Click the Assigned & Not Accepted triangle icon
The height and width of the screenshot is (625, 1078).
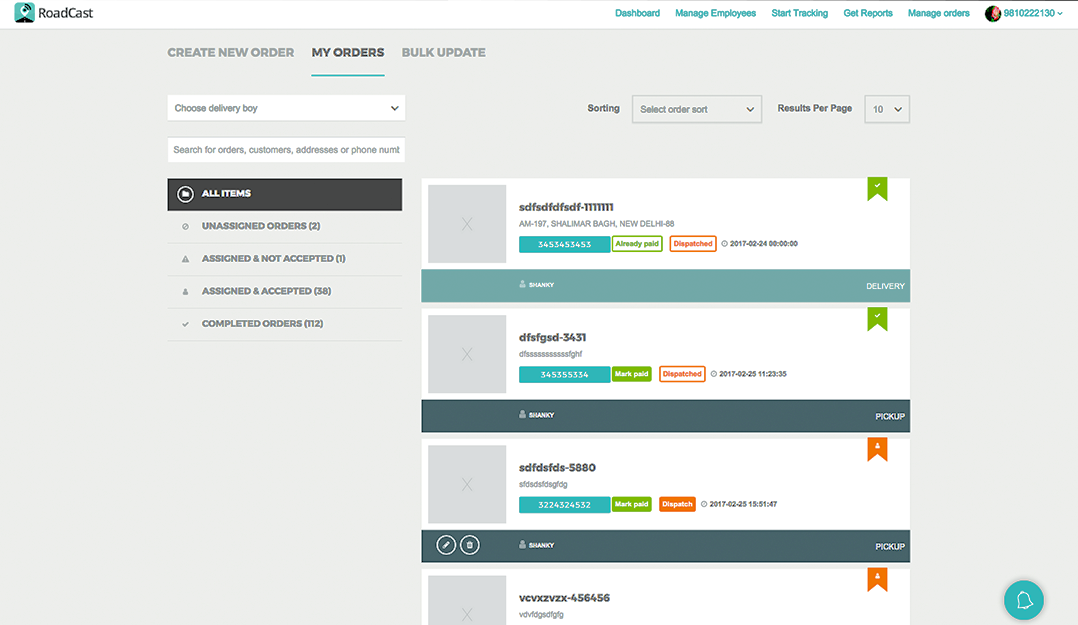coord(185,259)
